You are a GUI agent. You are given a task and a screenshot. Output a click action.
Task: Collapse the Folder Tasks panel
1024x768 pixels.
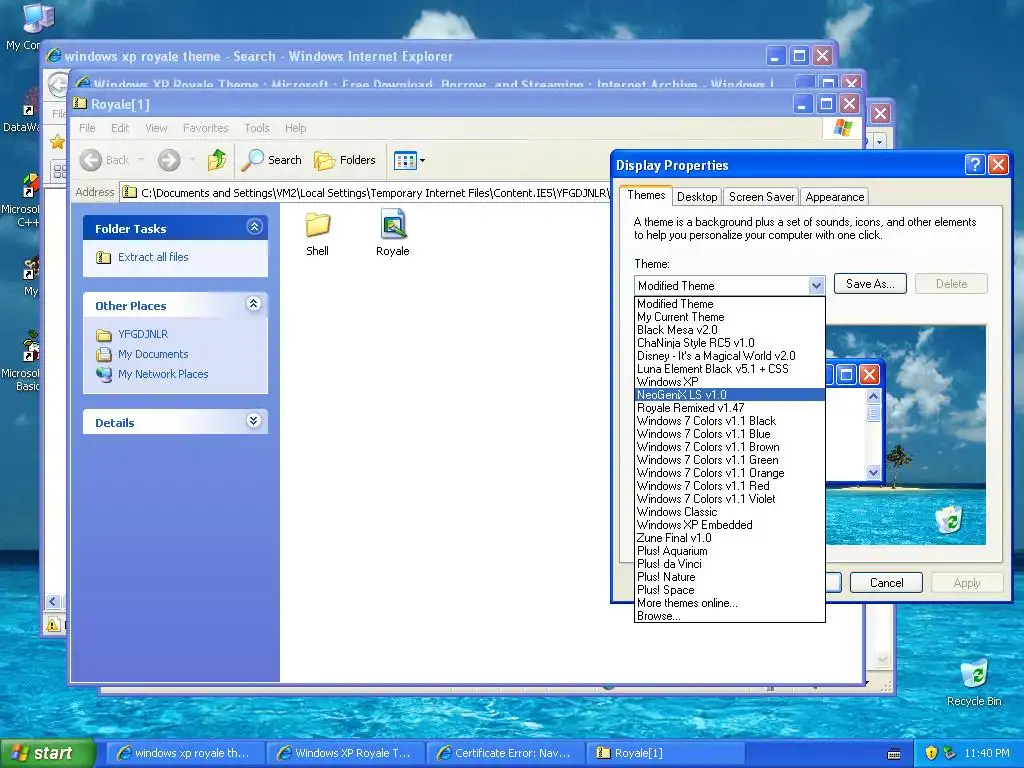pos(254,227)
